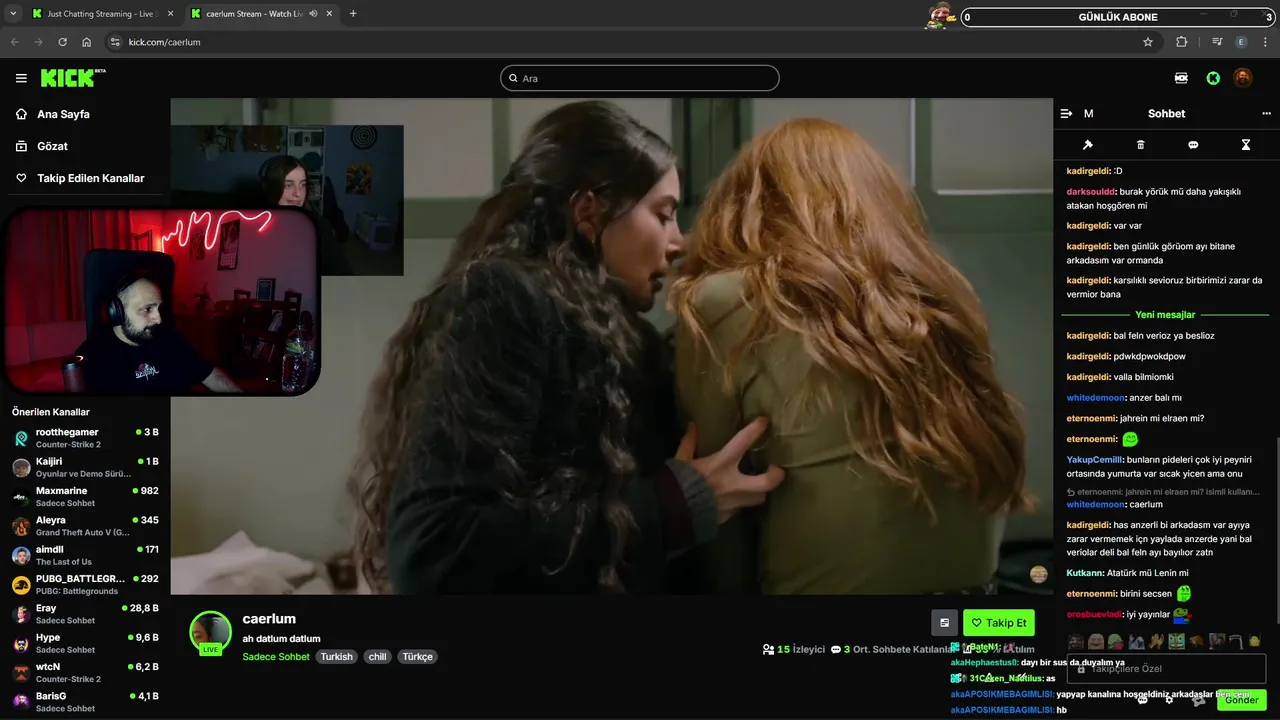This screenshot has width=1280, height=720.
Task: Open Hype recommended channel
Action: (x=86, y=643)
